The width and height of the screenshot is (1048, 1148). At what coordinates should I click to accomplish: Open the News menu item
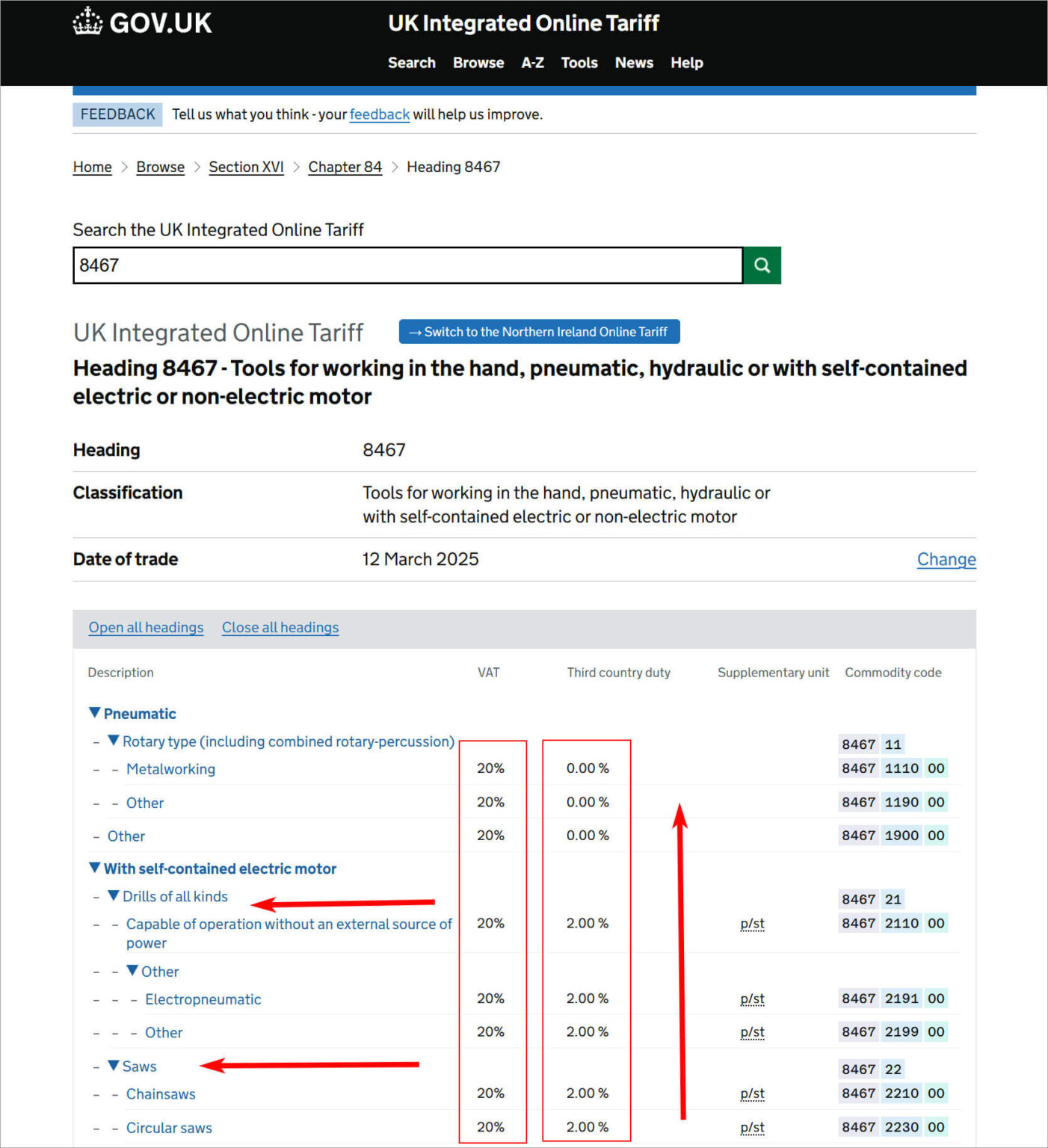(x=634, y=63)
